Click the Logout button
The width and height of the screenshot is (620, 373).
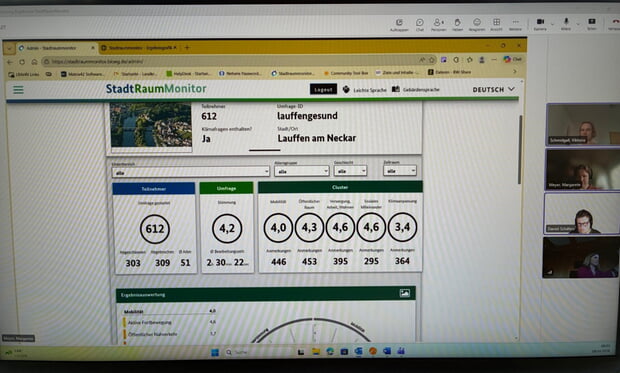(x=323, y=89)
